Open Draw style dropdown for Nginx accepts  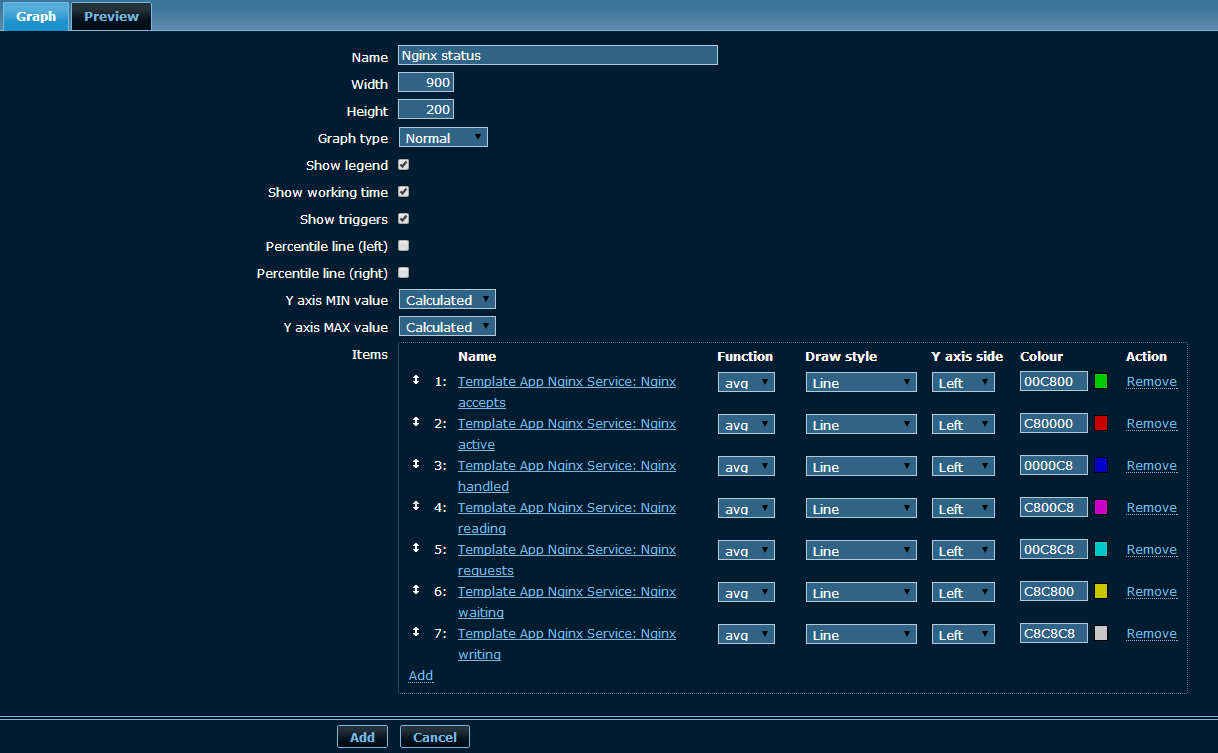860,382
